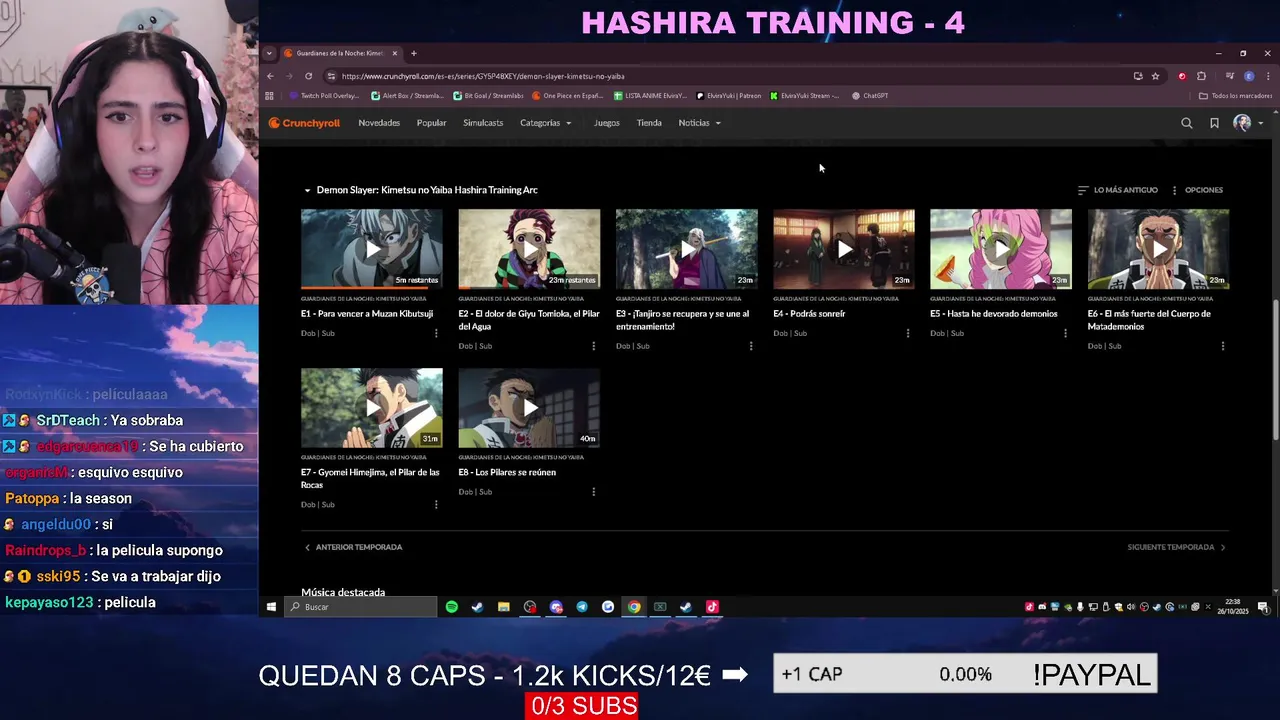Open the ElviraYuki Patreon bookmark
This screenshot has height=720, width=1280.
tap(729, 96)
